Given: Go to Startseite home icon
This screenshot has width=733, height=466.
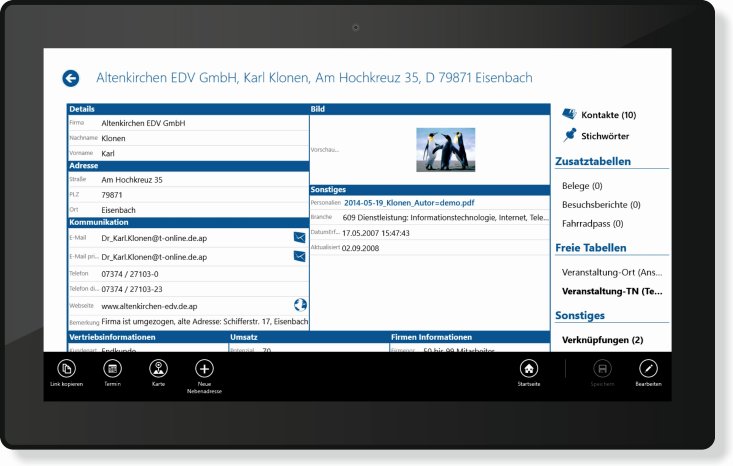Looking at the screenshot, I should 529,368.
